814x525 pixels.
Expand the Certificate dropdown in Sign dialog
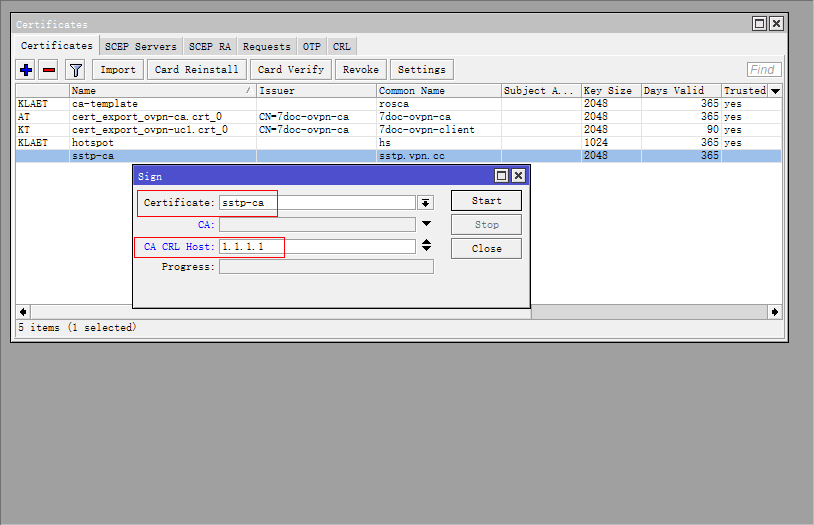(x=425, y=203)
